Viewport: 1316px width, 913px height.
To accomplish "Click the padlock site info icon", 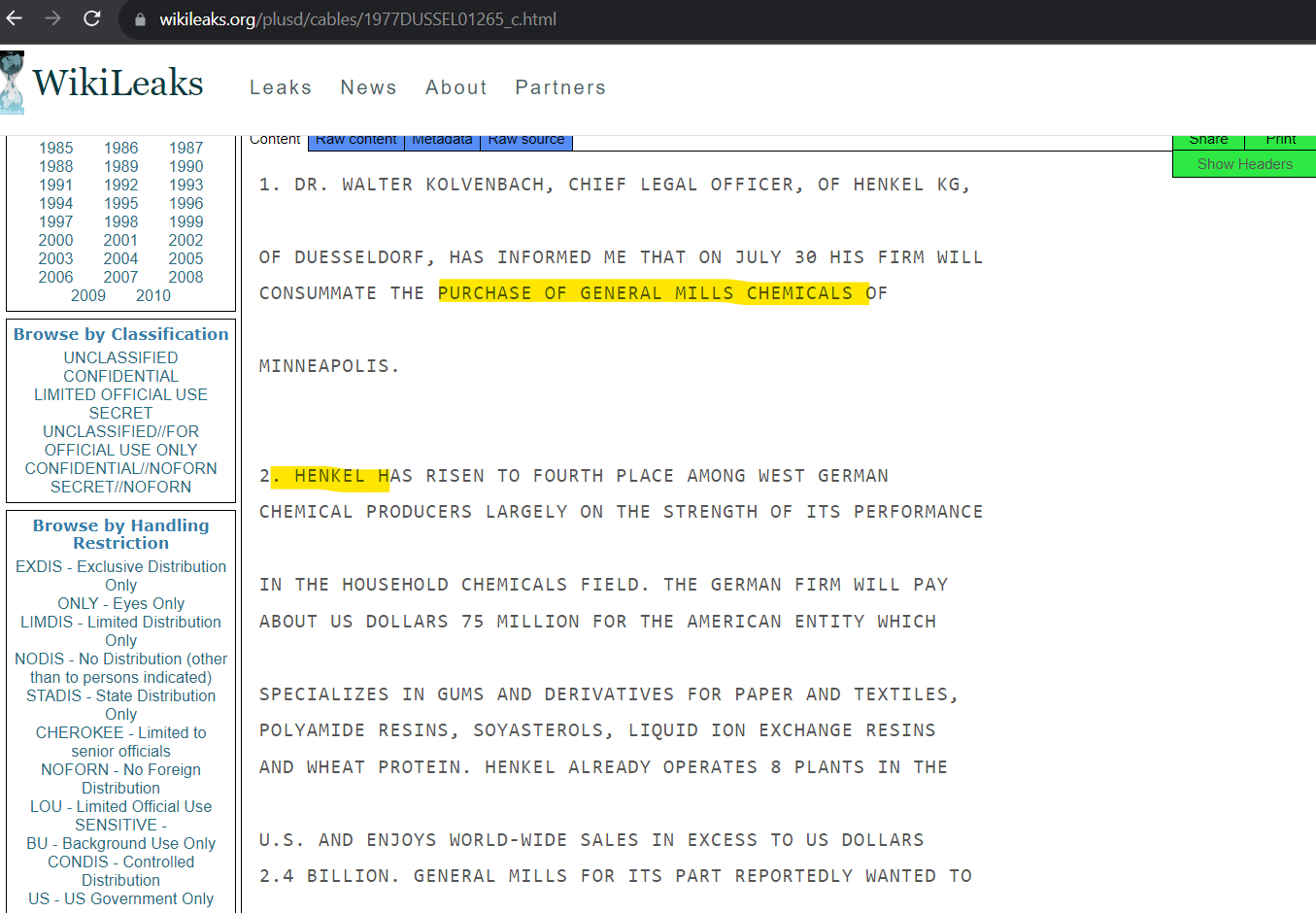I will pos(140,19).
